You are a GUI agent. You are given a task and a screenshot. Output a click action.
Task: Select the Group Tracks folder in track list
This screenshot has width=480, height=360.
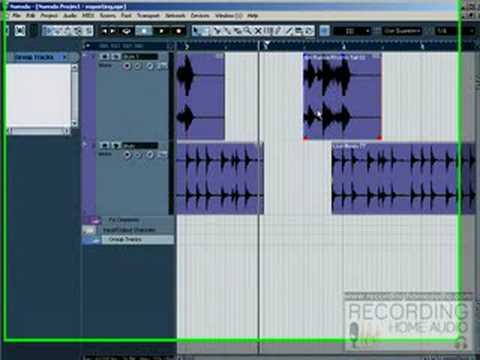tap(137, 239)
